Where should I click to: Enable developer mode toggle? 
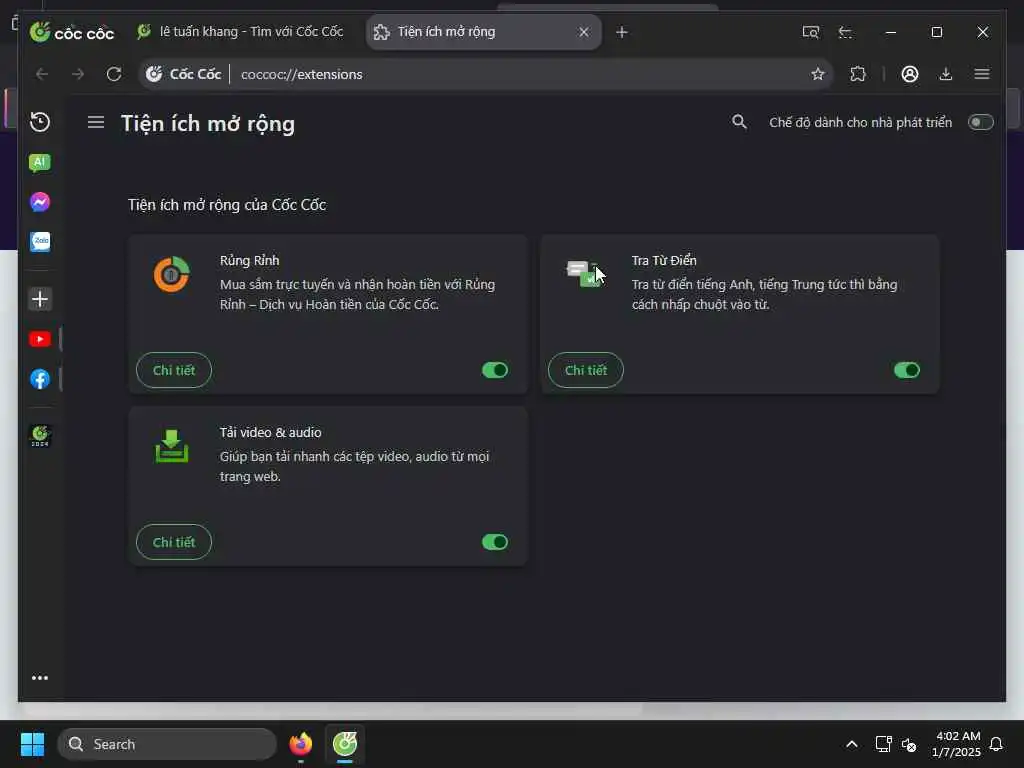coord(980,122)
